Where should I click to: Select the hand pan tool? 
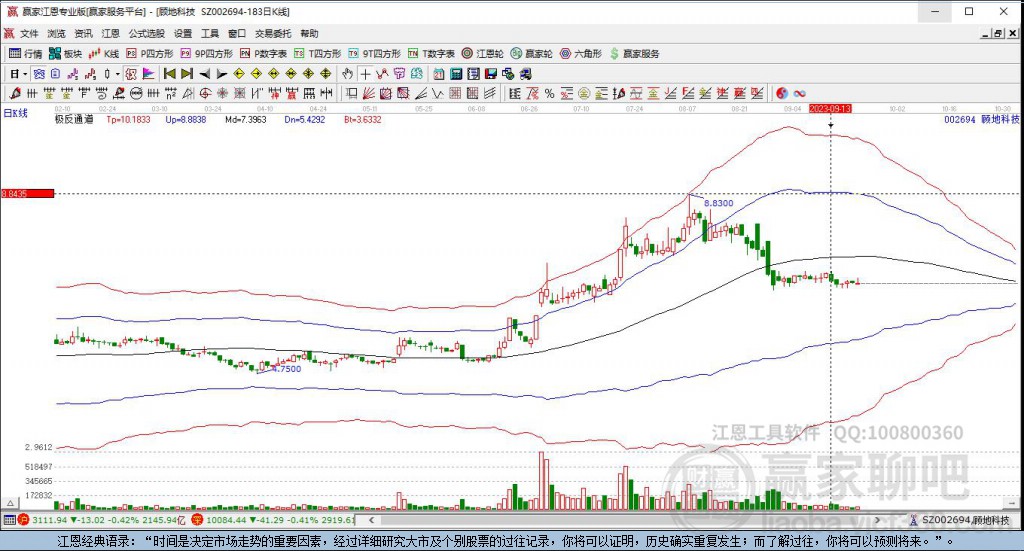tap(347, 74)
